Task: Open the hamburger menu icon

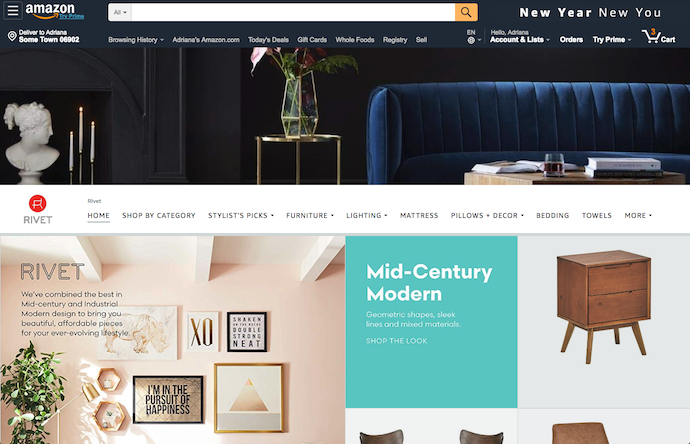Action: [13, 11]
